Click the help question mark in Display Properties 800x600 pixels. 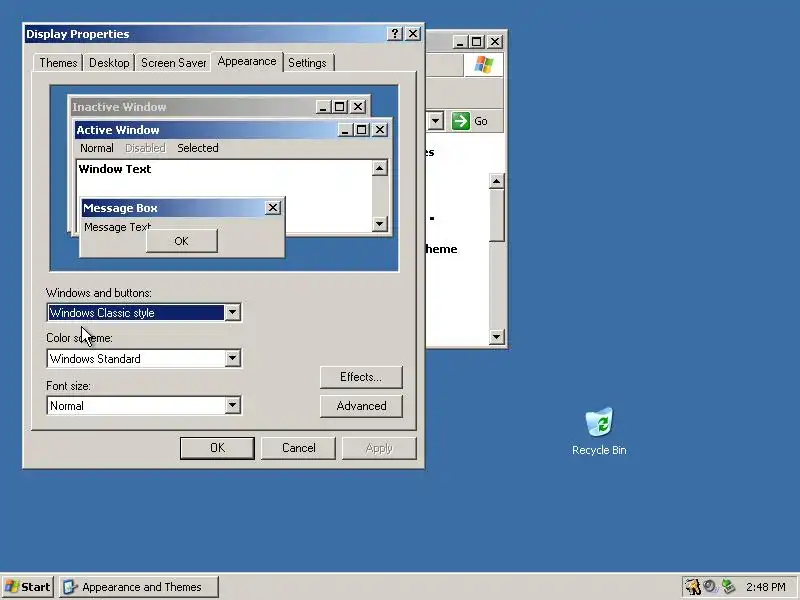(x=394, y=34)
